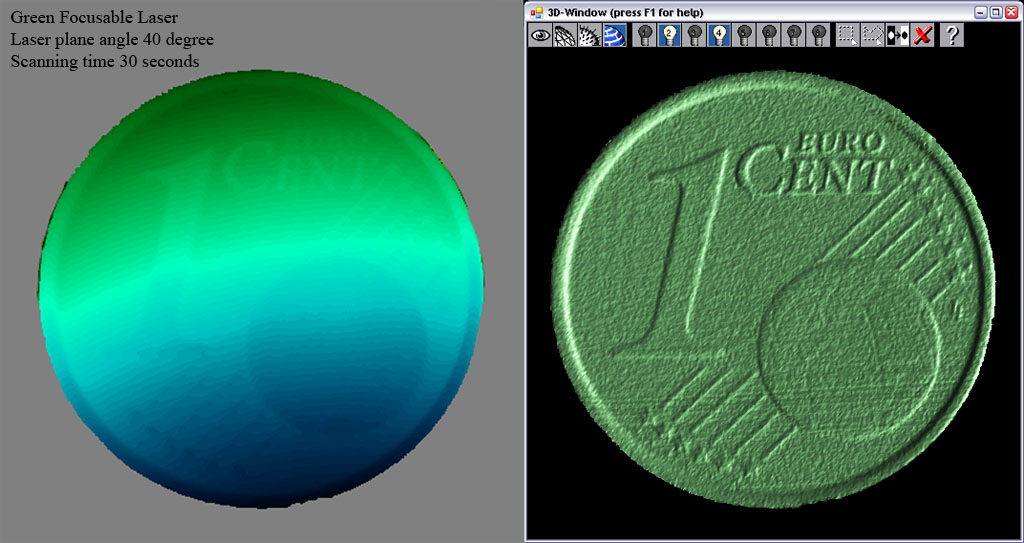This screenshot has width=1024, height=543.
Task: Choose the polygon selection tool
Action: coord(873,36)
